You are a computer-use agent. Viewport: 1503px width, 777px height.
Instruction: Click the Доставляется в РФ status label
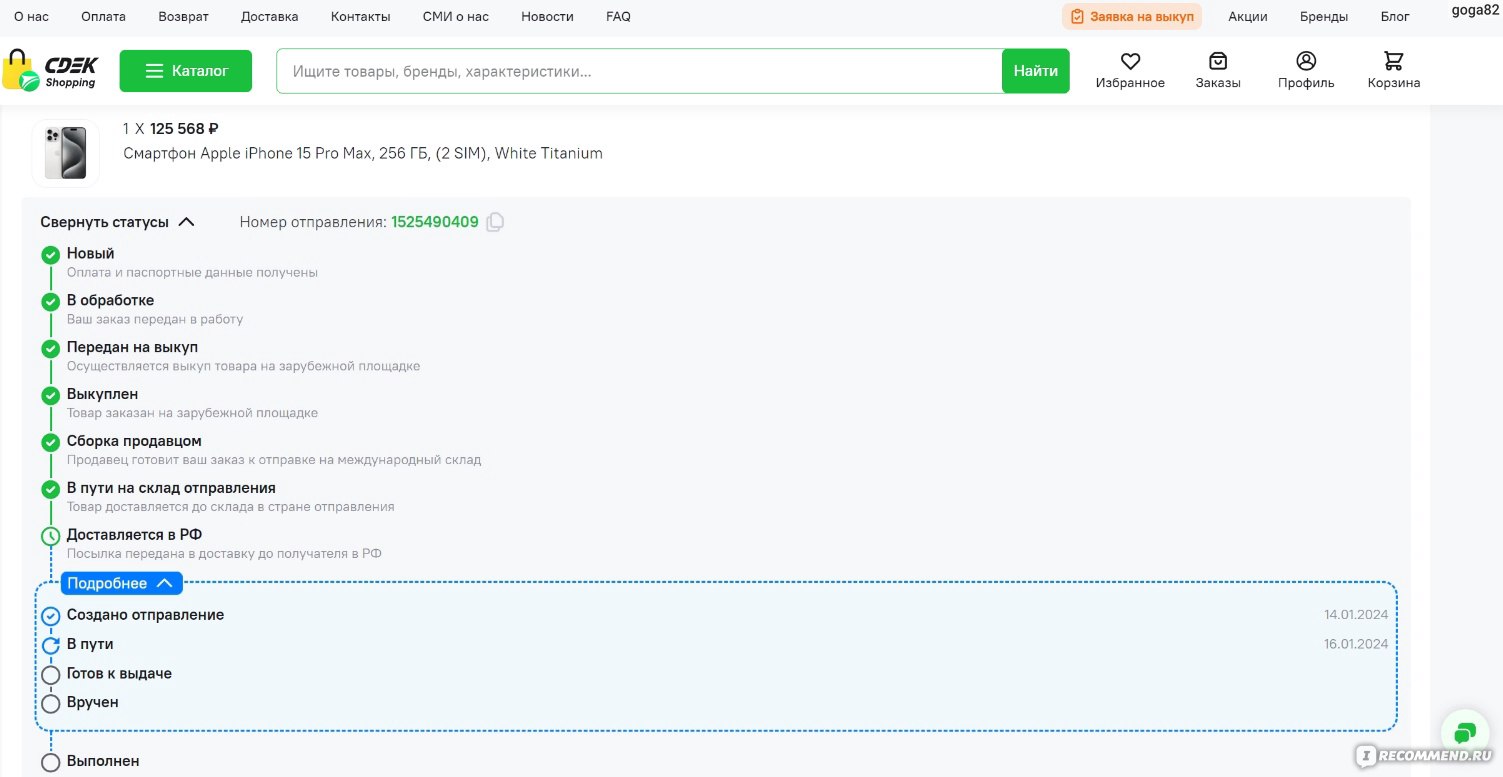(135, 535)
